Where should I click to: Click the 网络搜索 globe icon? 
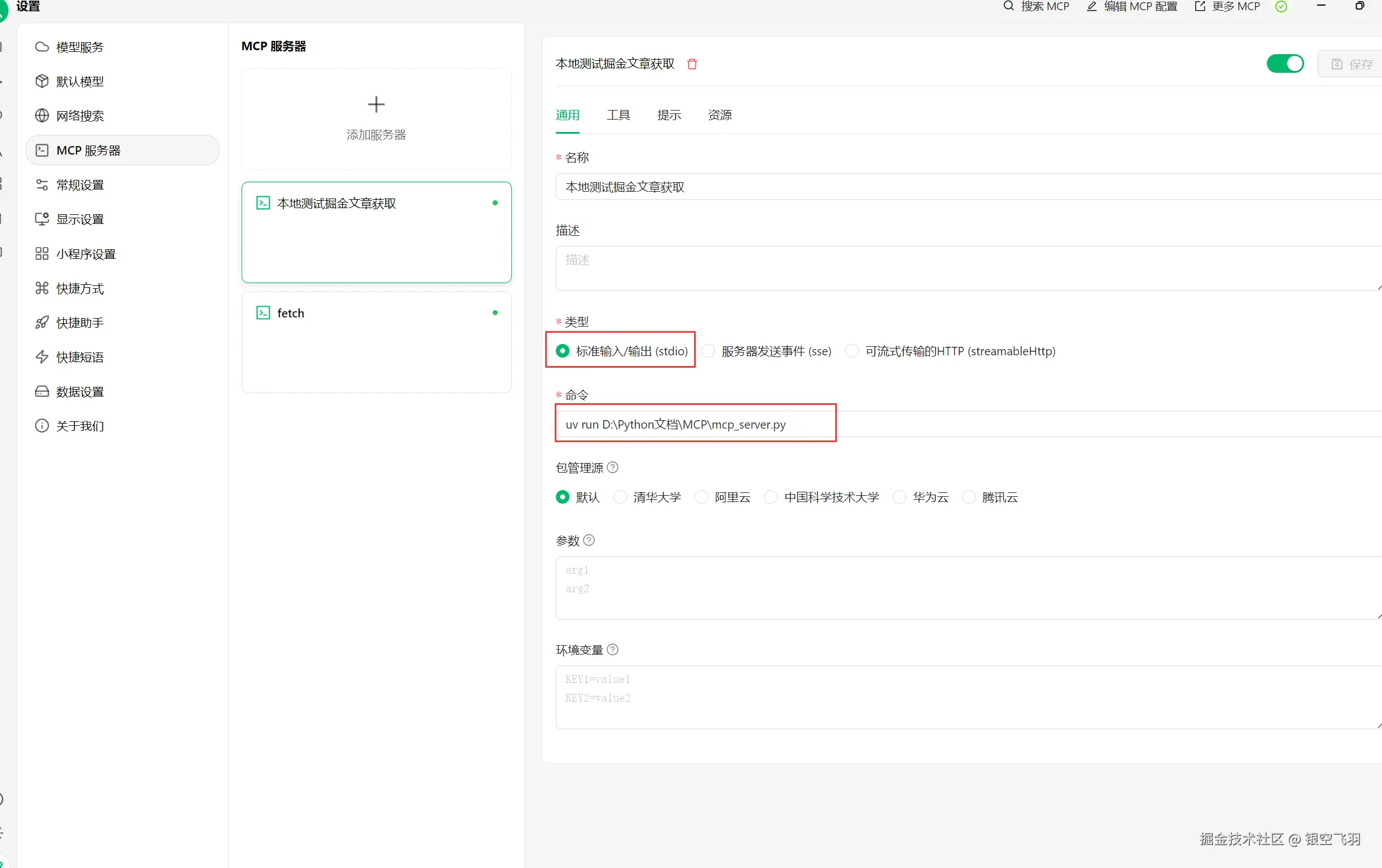coord(42,116)
